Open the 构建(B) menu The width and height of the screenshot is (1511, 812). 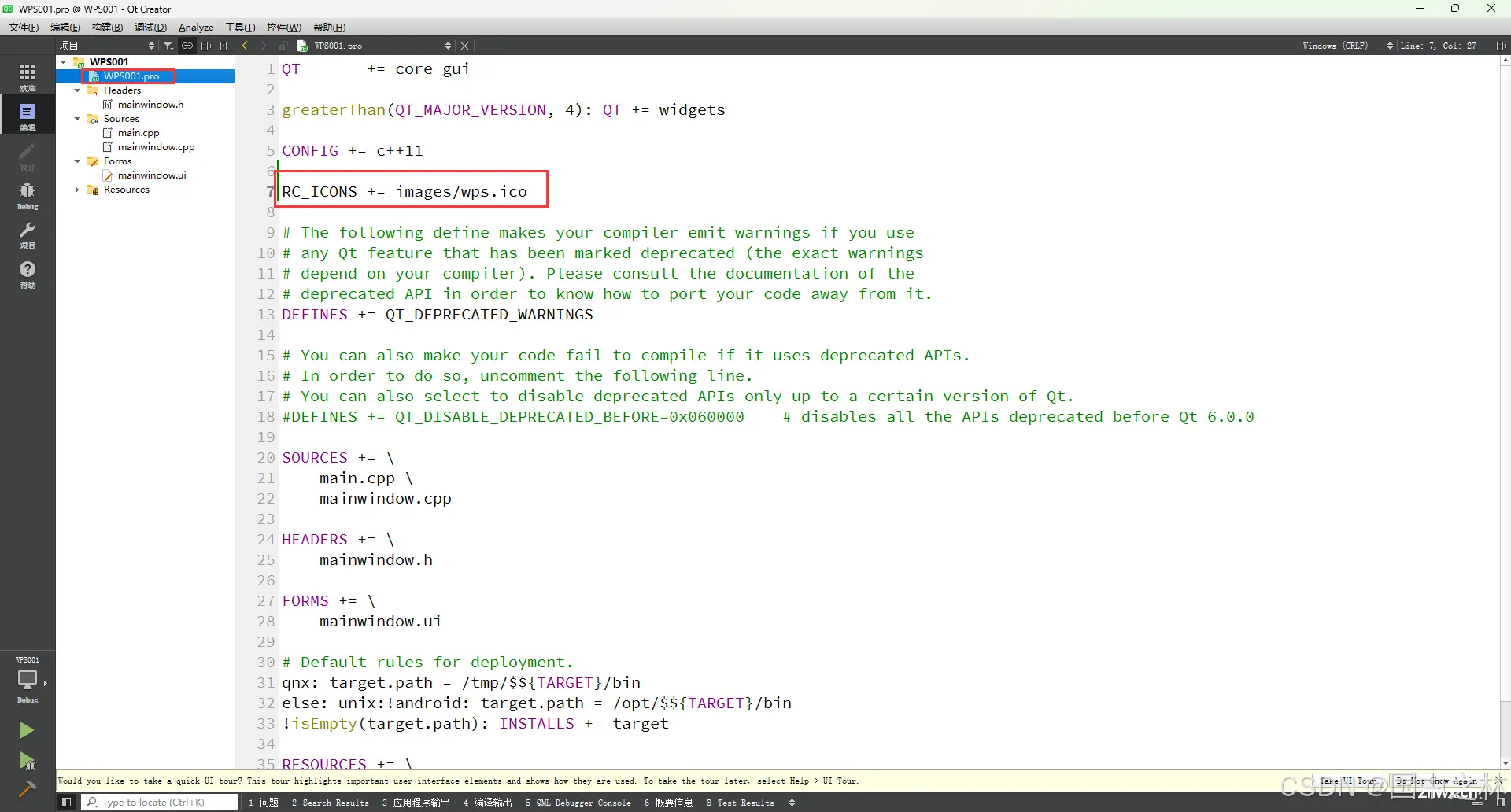click(x=107, y=28)
